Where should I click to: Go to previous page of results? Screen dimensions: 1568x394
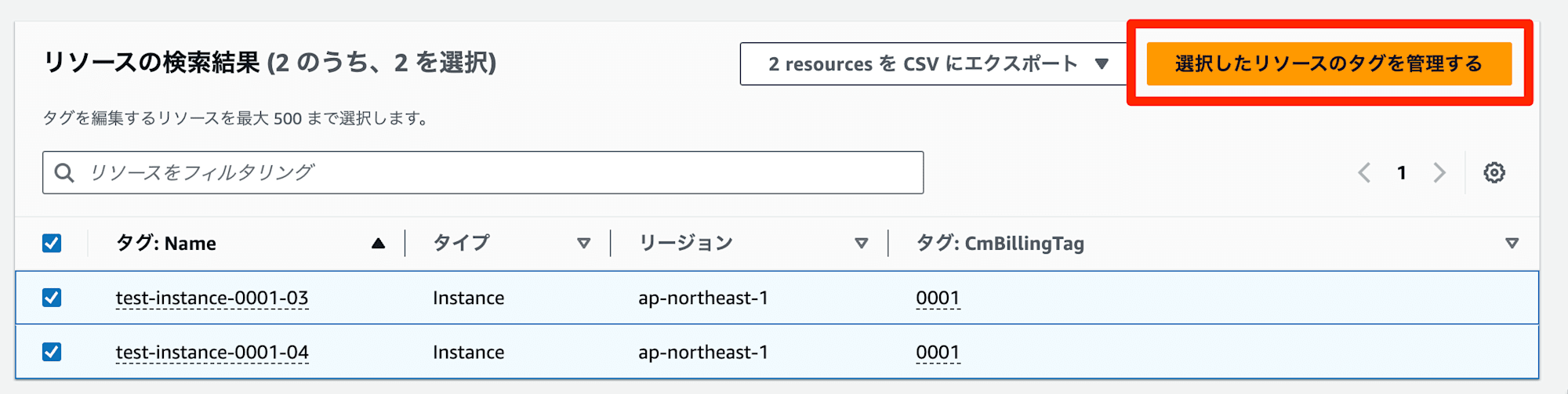point(1364,172)
